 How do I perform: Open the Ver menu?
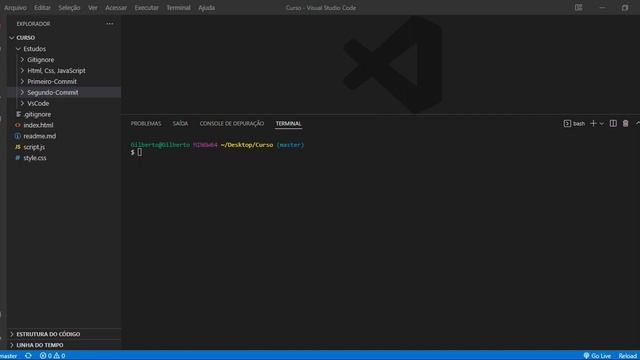[93, 8]
